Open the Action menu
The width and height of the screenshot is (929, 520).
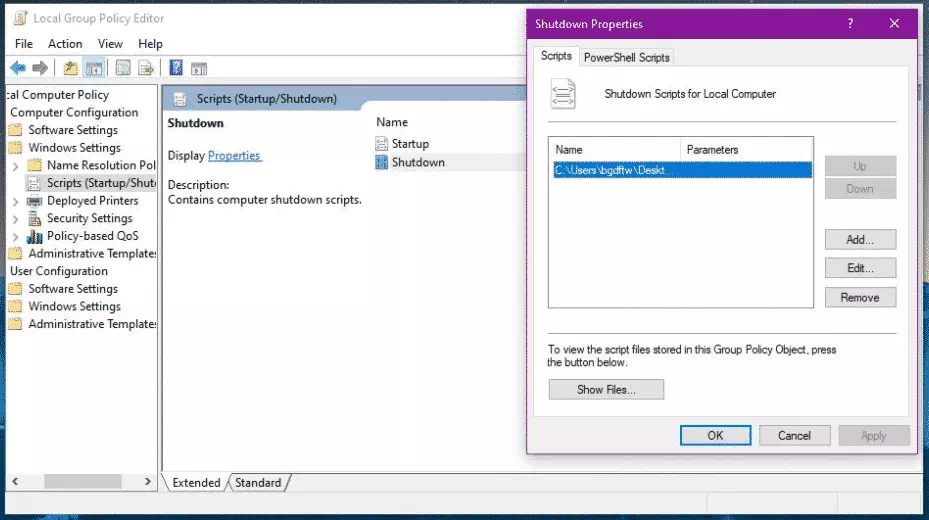click(x=65, y=44)
